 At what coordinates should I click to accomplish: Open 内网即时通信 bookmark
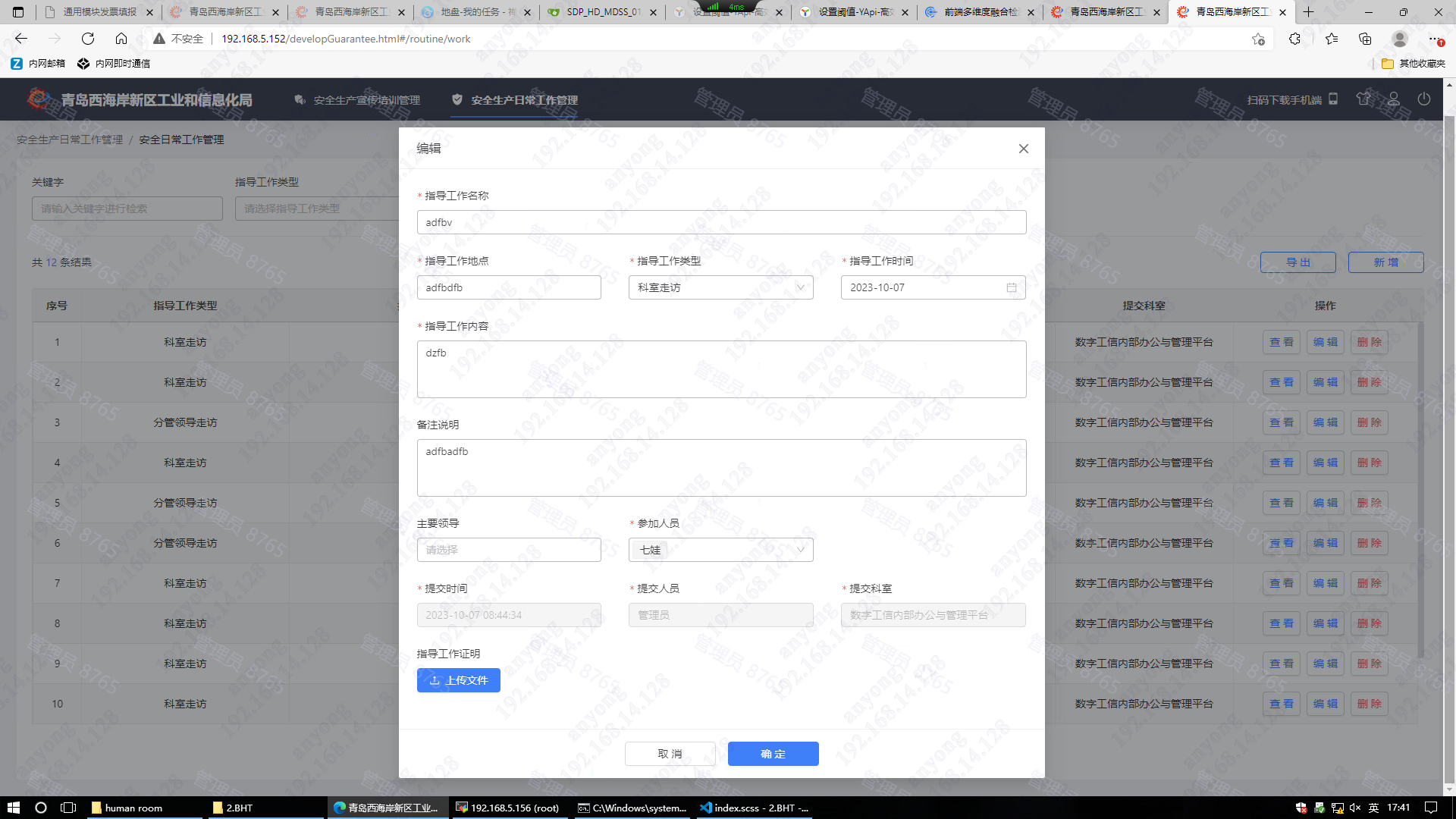pos(114,64)
